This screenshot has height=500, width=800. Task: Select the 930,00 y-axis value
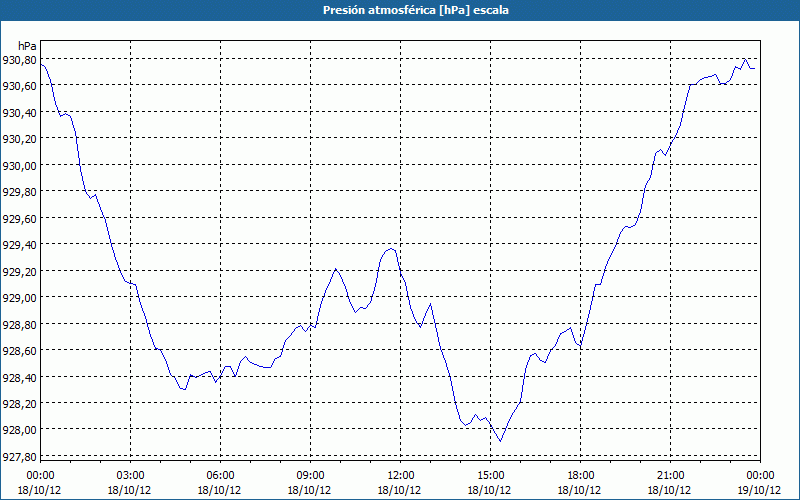pos(19,165)
